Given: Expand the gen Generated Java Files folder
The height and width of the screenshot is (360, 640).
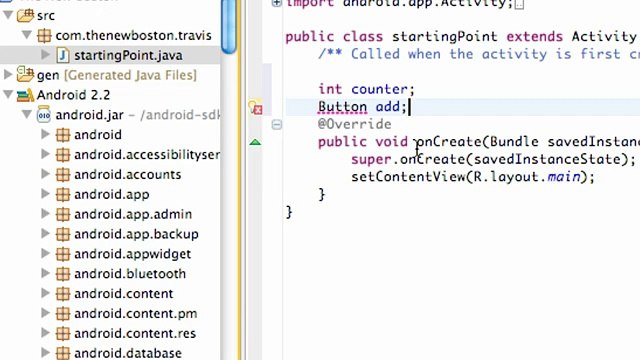Looking at the screenshot, I should 8,75.
